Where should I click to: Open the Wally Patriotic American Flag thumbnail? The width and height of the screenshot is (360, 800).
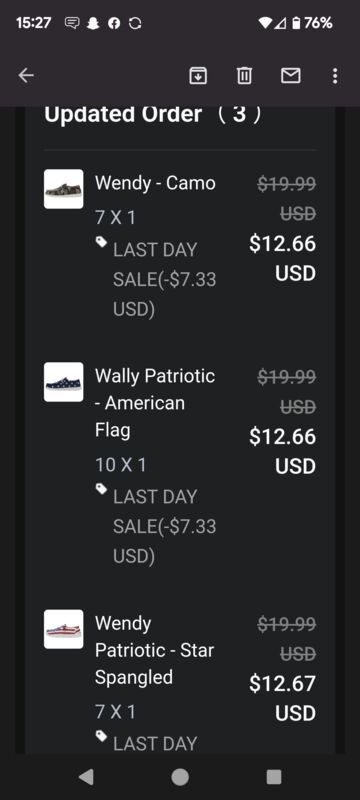(x=64, y=382)
